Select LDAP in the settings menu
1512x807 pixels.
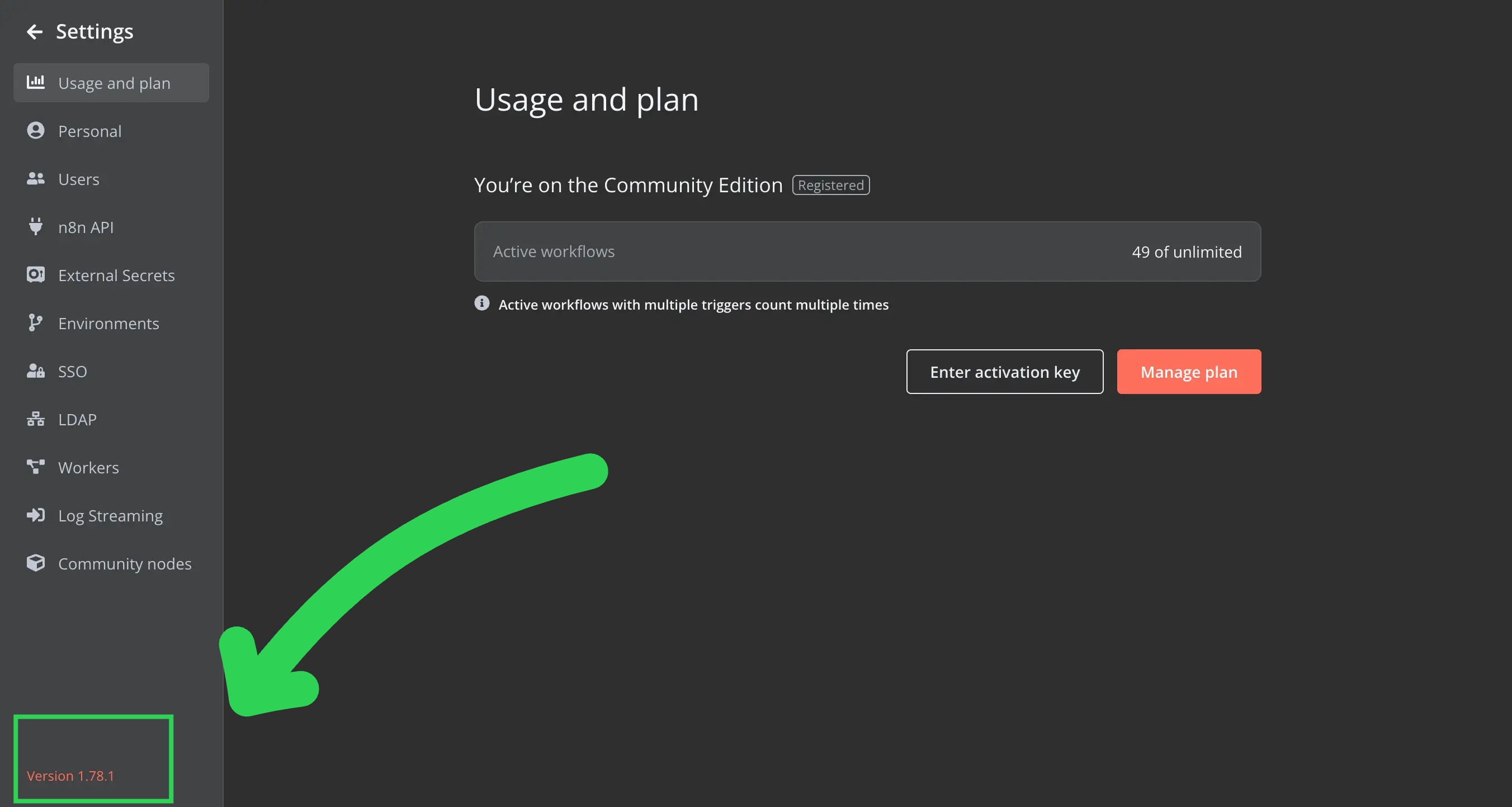(111, 419)
